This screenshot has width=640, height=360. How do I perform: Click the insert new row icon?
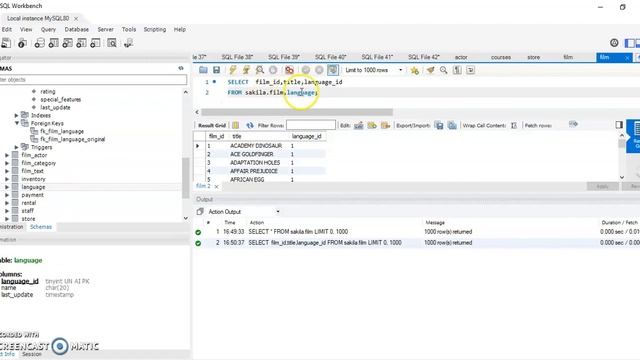click(372, 125)
